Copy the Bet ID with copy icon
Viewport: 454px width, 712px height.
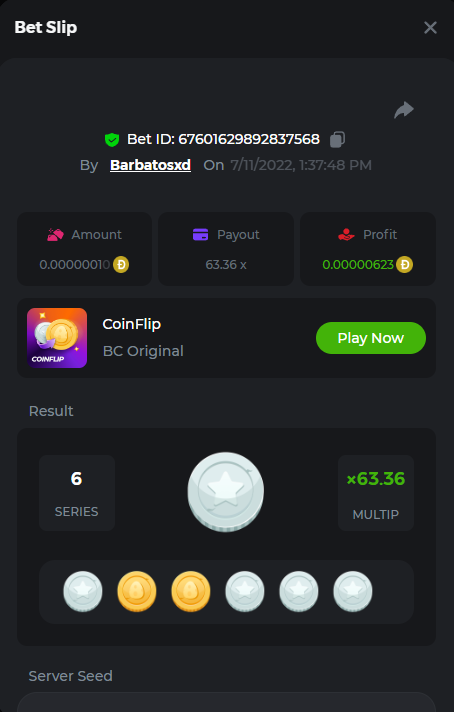click(x=337, y=139)
